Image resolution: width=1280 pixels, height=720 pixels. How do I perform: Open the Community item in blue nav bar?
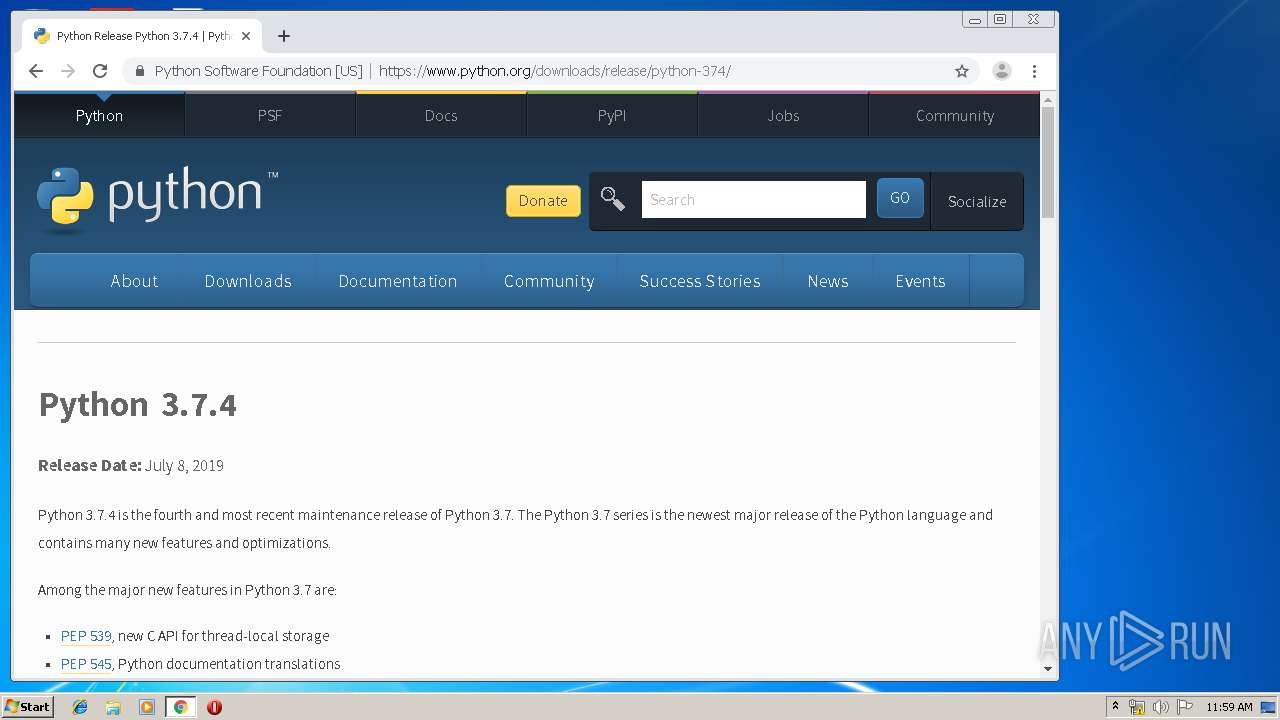(549, 281)
